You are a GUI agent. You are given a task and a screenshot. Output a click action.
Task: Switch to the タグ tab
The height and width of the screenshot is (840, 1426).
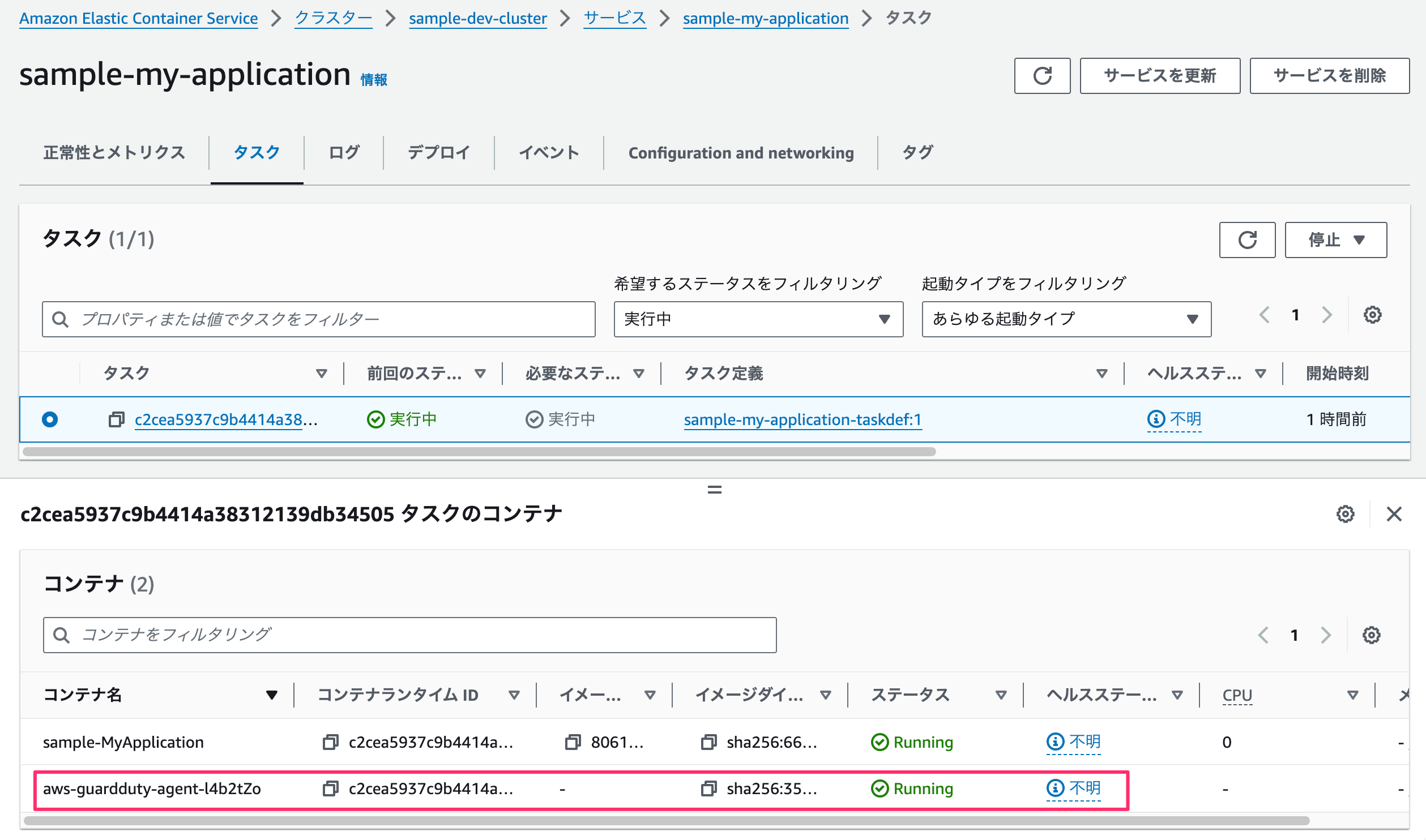pyautogui.click(x=917, y=153)
